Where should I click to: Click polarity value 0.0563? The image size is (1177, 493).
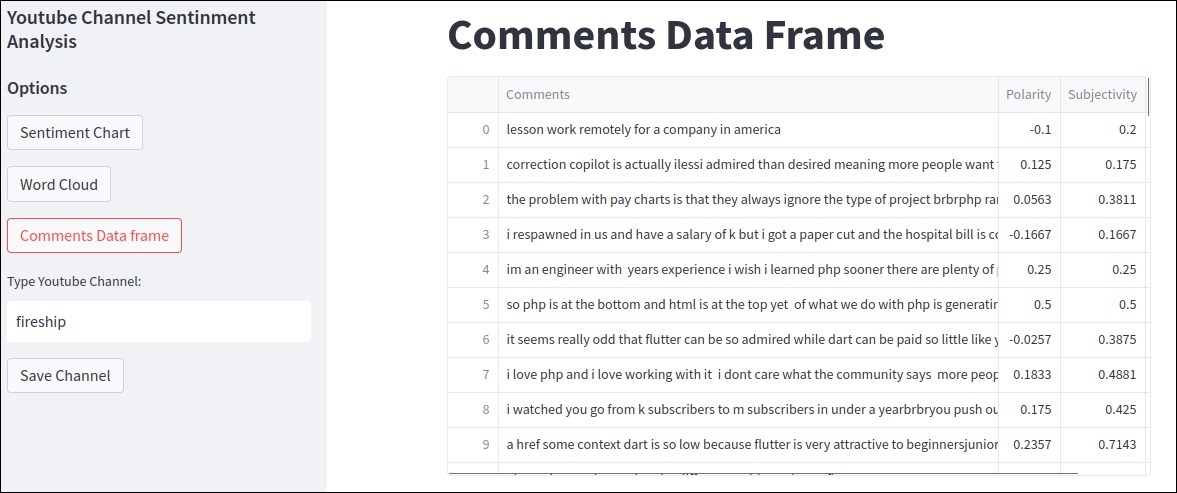1028,200
